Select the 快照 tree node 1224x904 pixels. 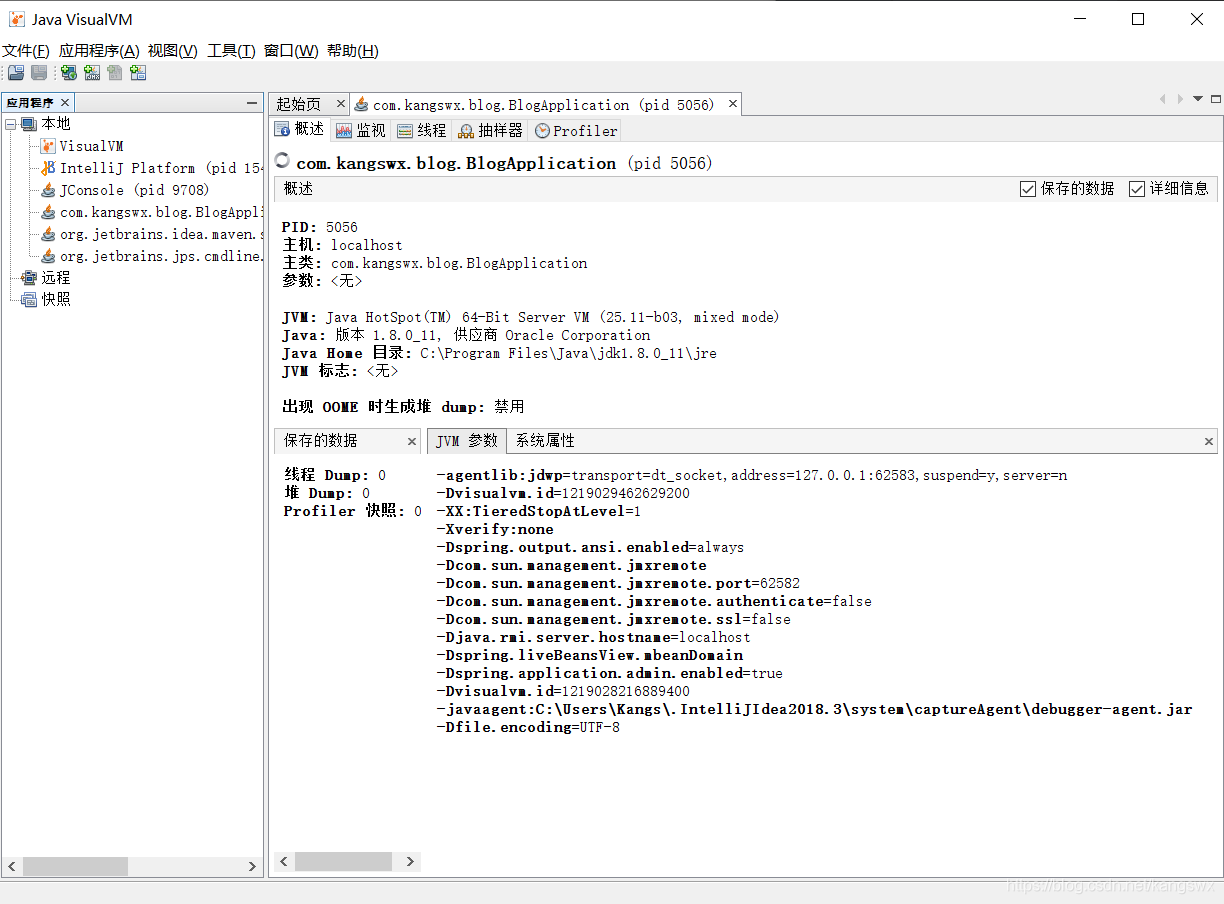point(56,300)
